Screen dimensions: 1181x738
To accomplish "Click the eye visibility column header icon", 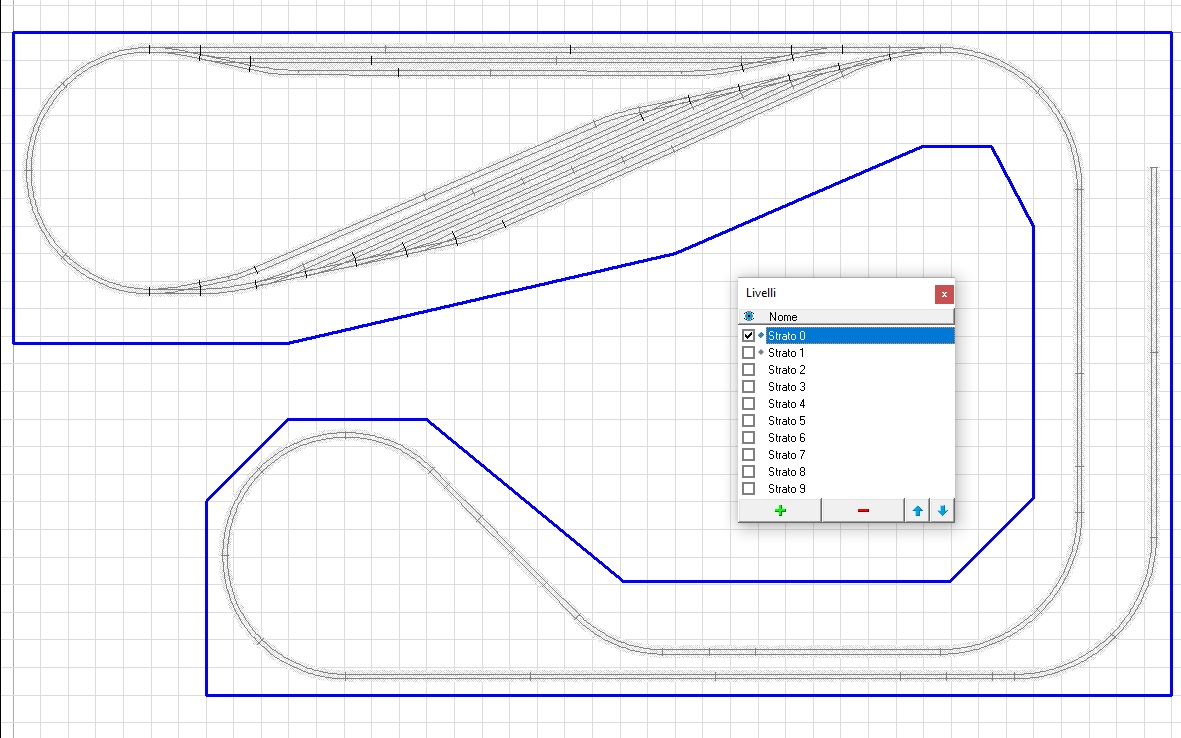I will click(x=749, y=316).
